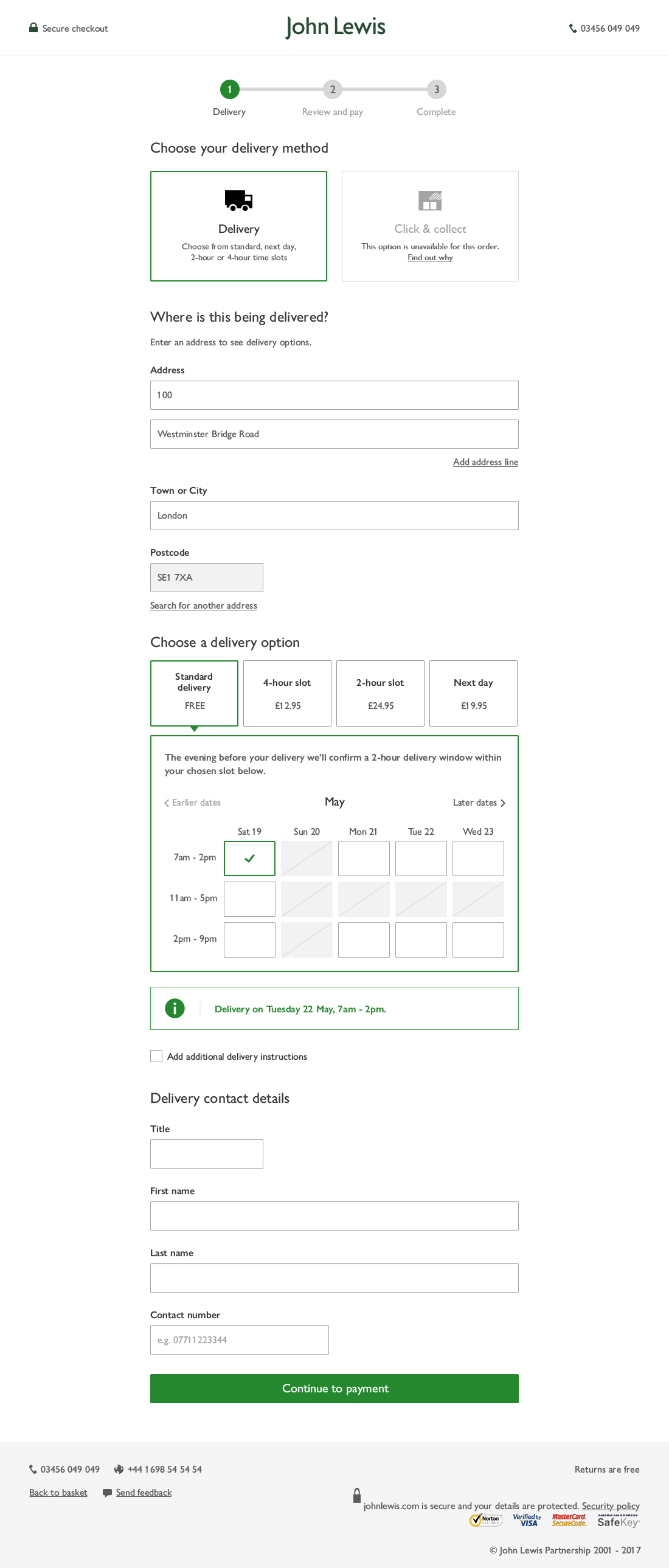Image resolution: width=669 pixels, height=1568 pixels.
Task: Tick Add additional delivery instructions checkbox
Action: click(156, 1056)
